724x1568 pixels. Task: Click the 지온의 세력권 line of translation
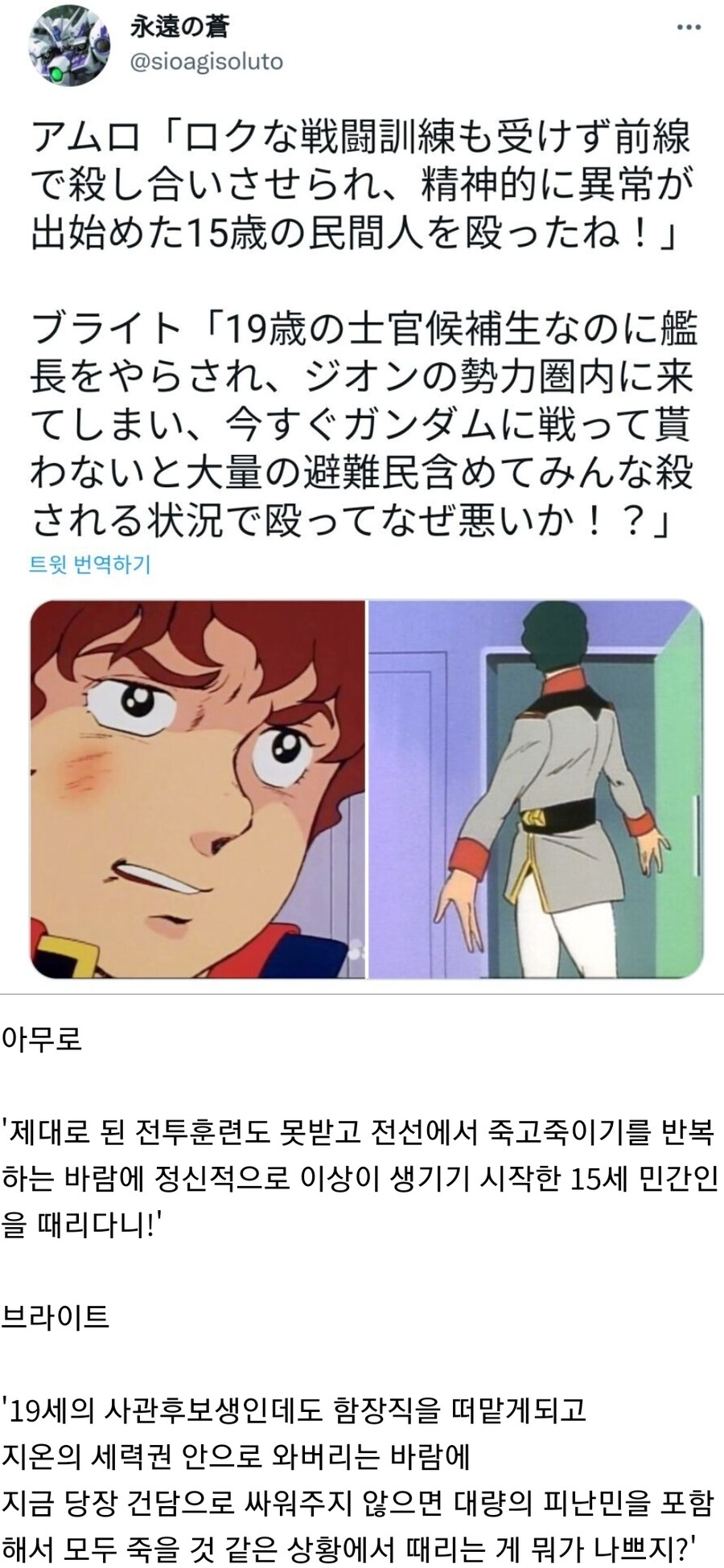pos(237,1456)
